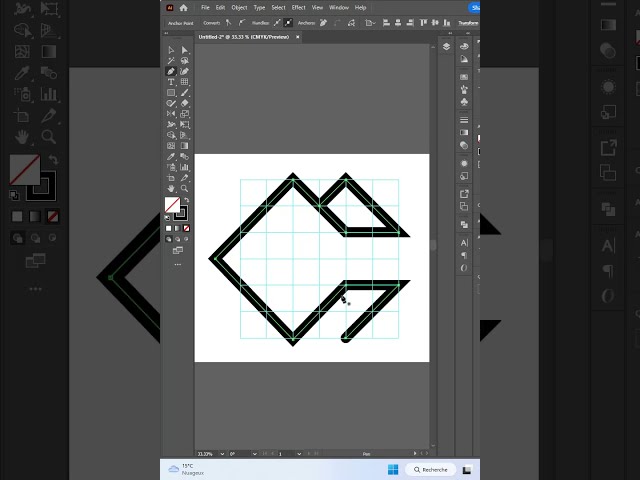Enable Draw Inside mode
Screen dimensions: 640x480
tap(187, 239)
